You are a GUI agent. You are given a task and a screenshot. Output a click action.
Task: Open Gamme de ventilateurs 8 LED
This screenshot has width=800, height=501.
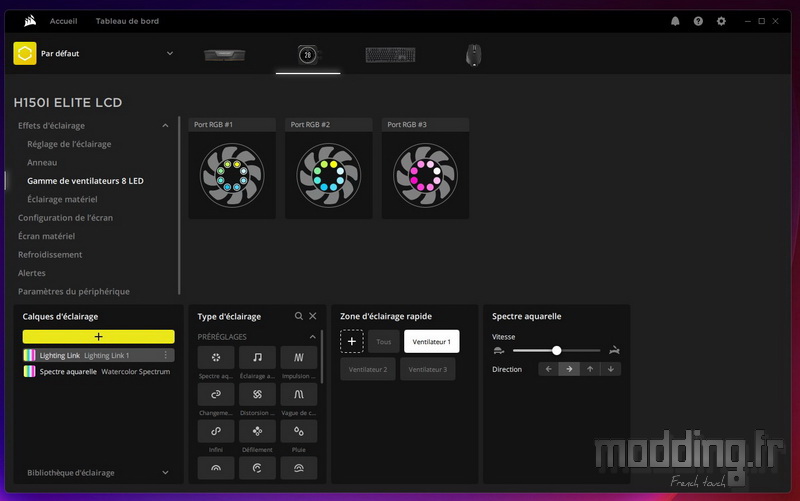coord(85,181)
